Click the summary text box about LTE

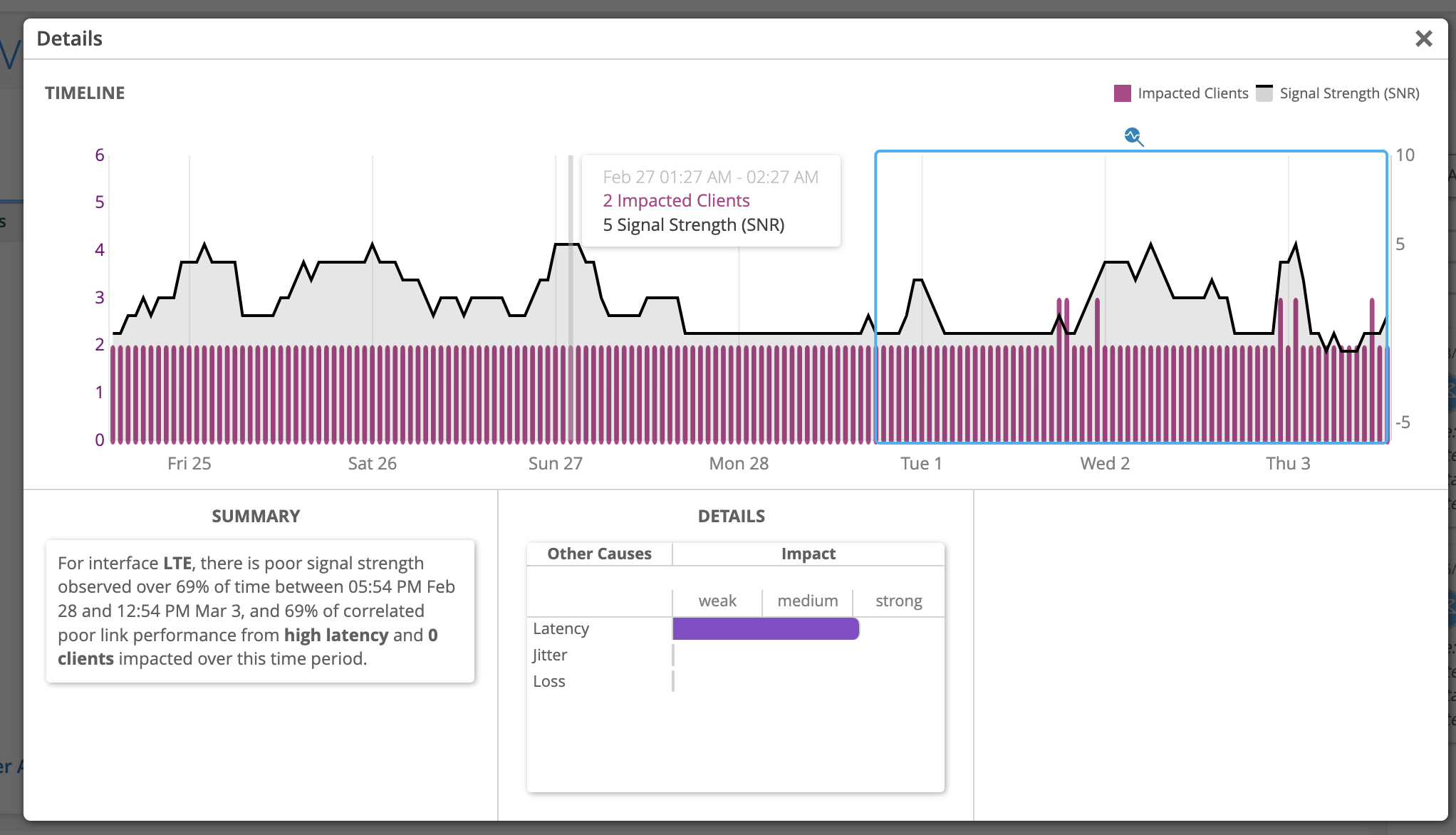260,611
